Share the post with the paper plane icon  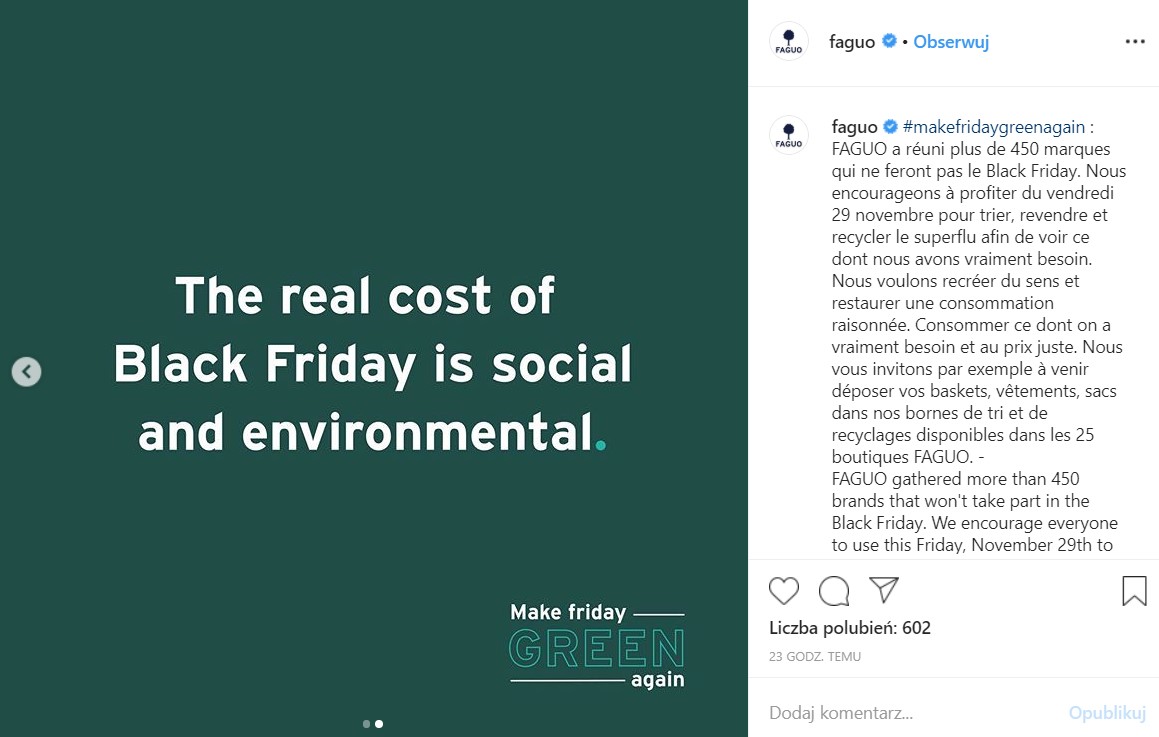[884, 590]
